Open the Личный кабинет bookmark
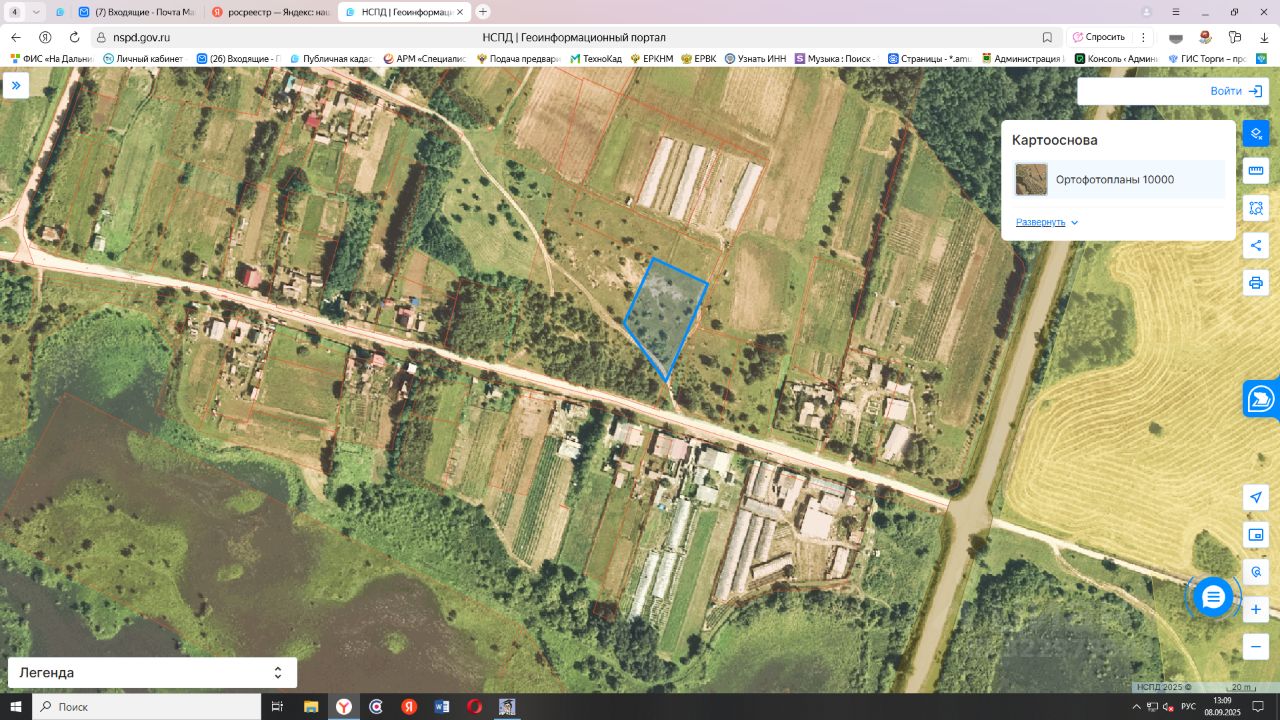The image size is (1280, 720). tap(143, 59)
